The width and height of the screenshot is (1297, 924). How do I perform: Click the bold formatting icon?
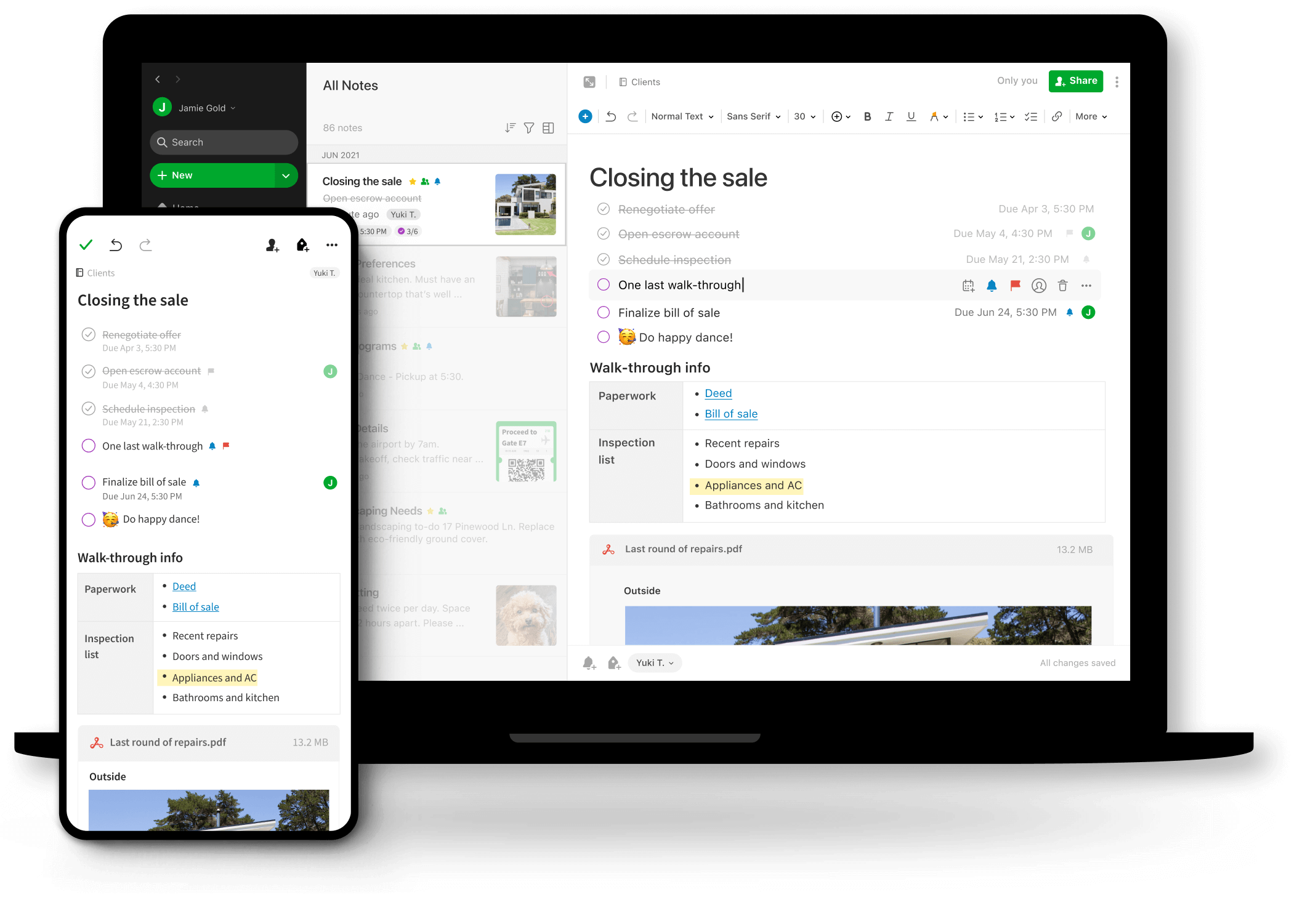point(867,117)
